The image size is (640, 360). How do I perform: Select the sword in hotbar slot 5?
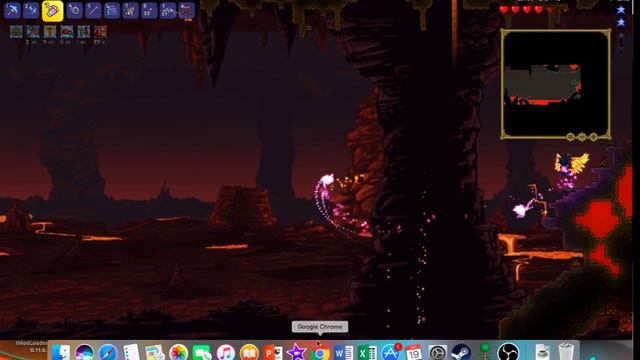tap(93, 10)
